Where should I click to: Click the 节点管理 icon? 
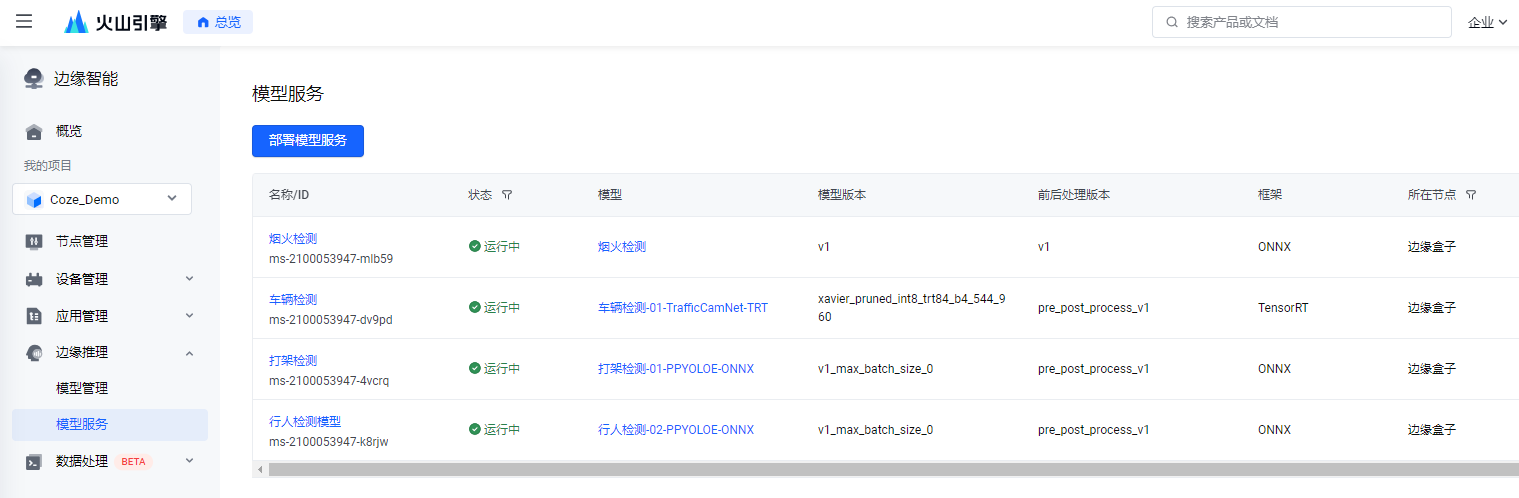(34, 241)
